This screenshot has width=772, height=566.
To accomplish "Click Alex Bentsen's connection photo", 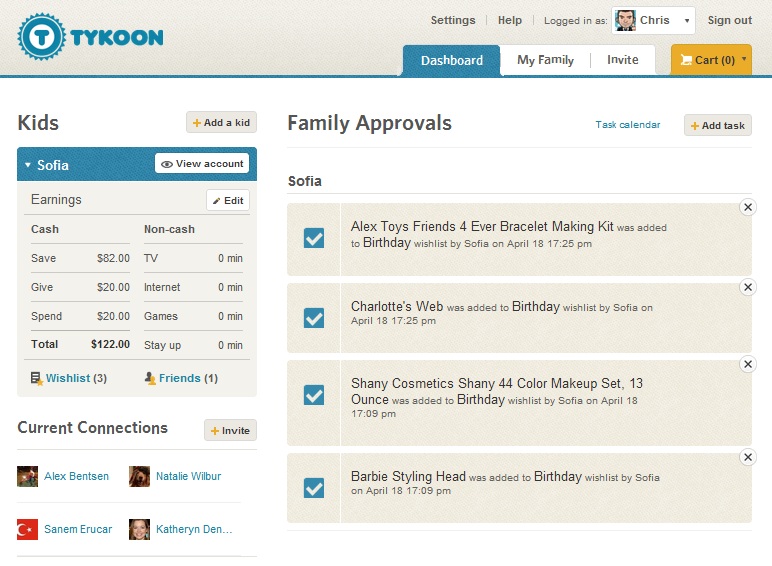I will (x=28, y=477).
